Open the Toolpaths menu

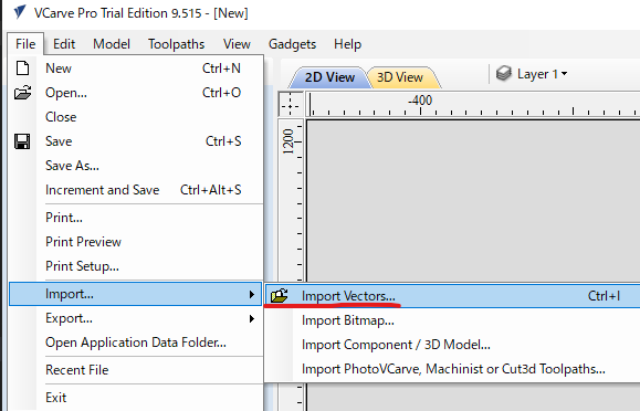[x=176, y=44]
